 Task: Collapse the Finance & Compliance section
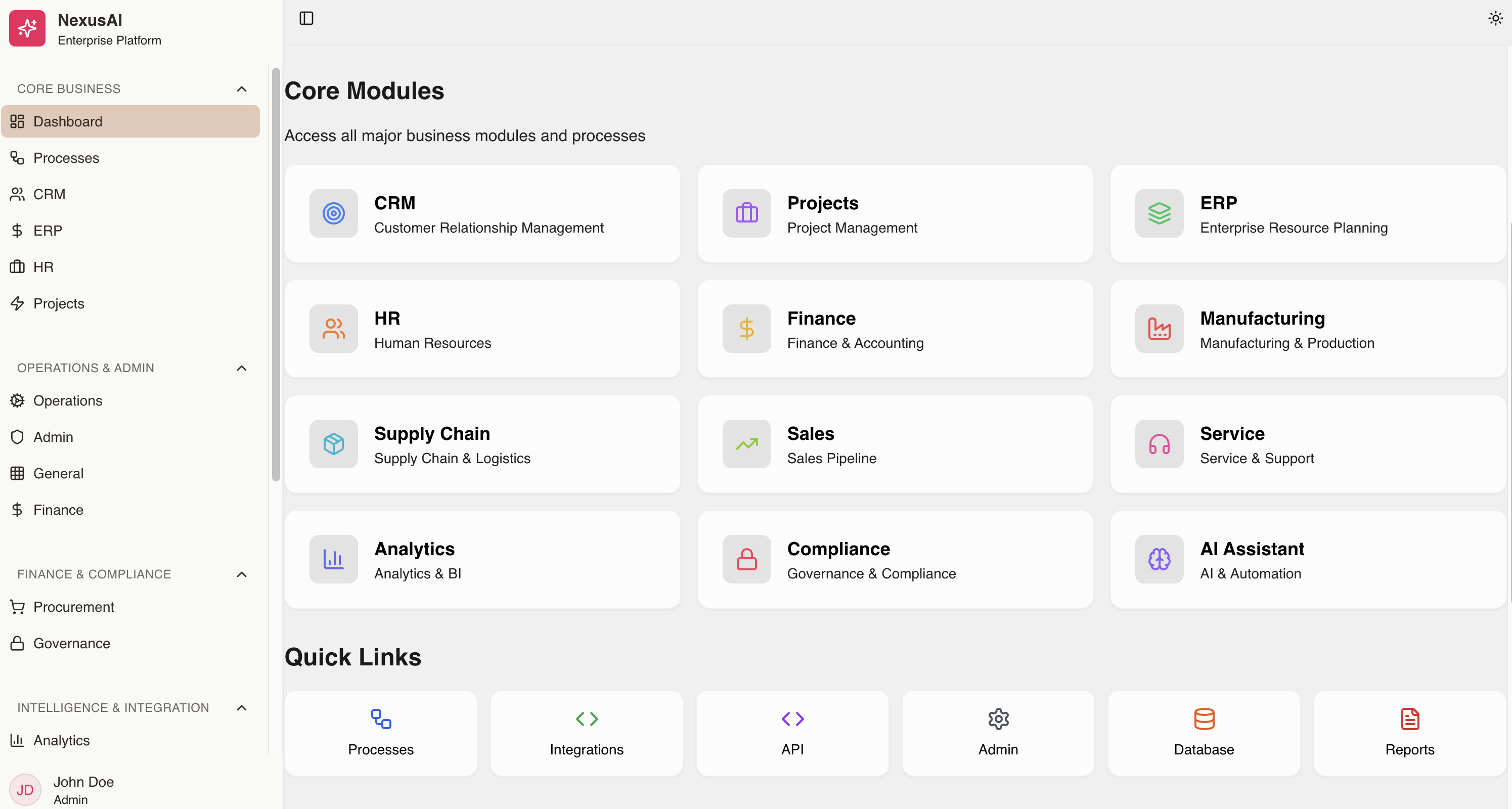pos(241,573)
